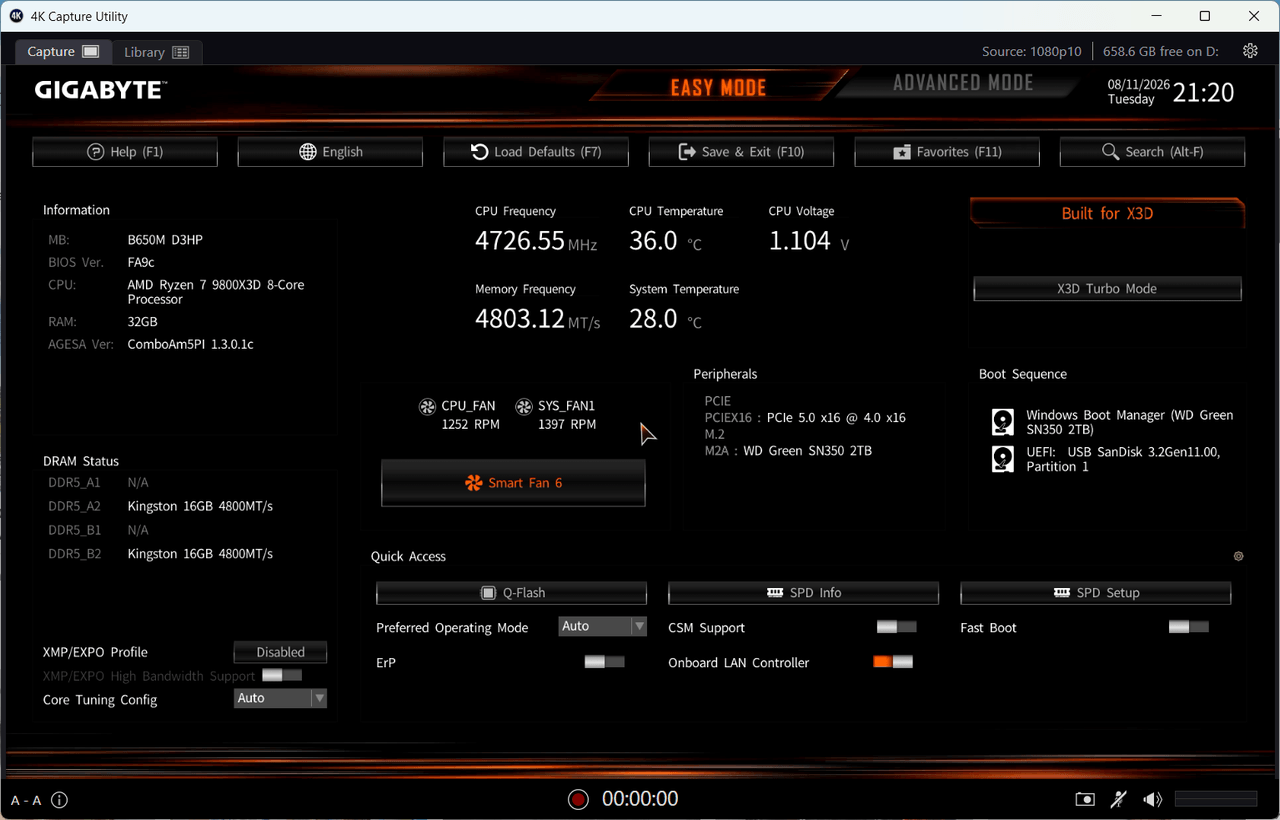Click CPU Frequency value 4726.55

click(520, 241)
